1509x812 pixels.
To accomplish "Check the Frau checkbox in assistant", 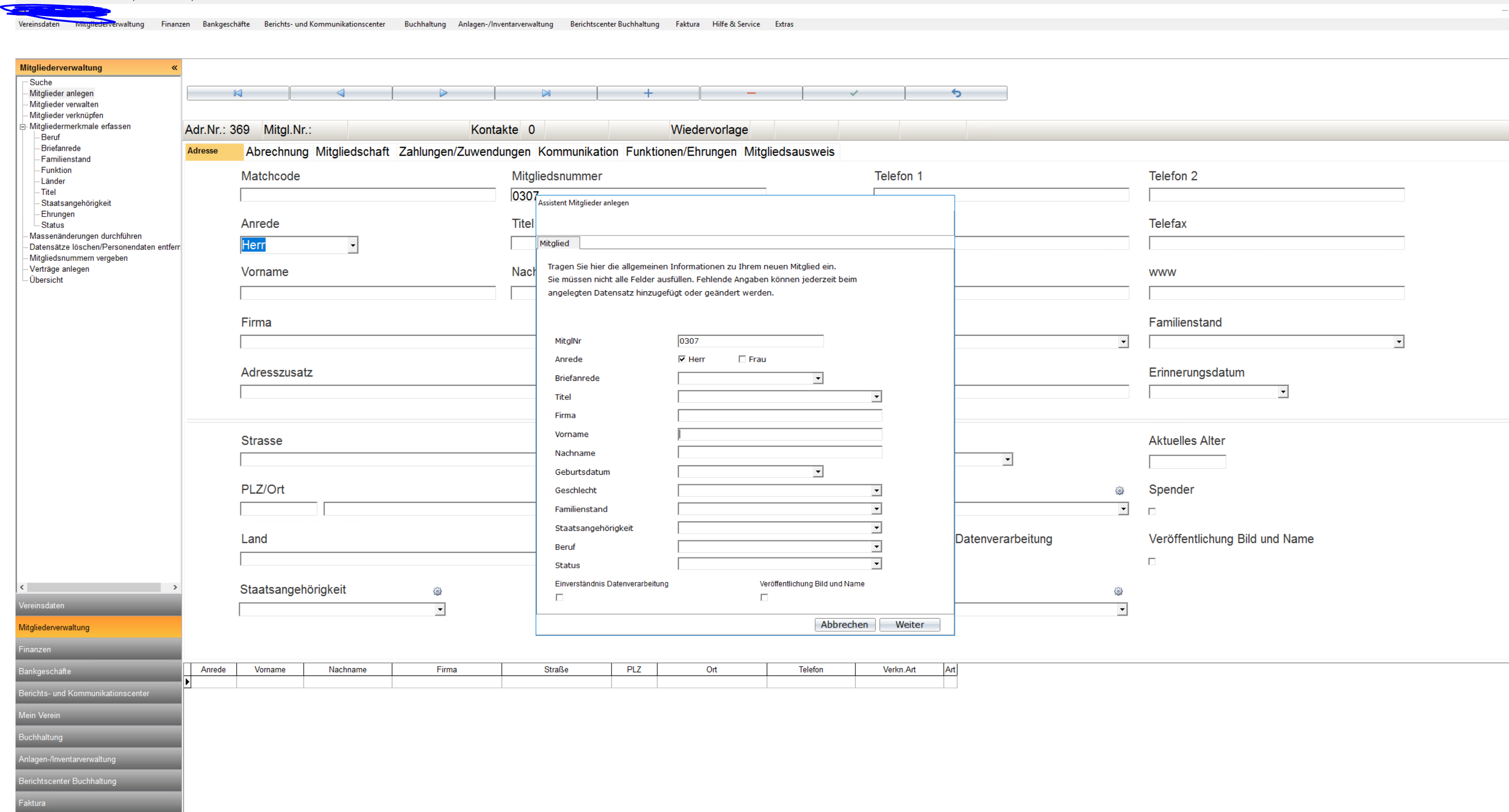I will 742,359.
